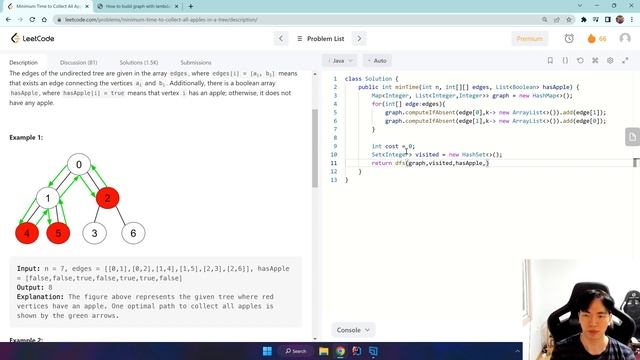Switch to the Description tab
The width and height of the screenshot is (640, 360).
(24, 62)
